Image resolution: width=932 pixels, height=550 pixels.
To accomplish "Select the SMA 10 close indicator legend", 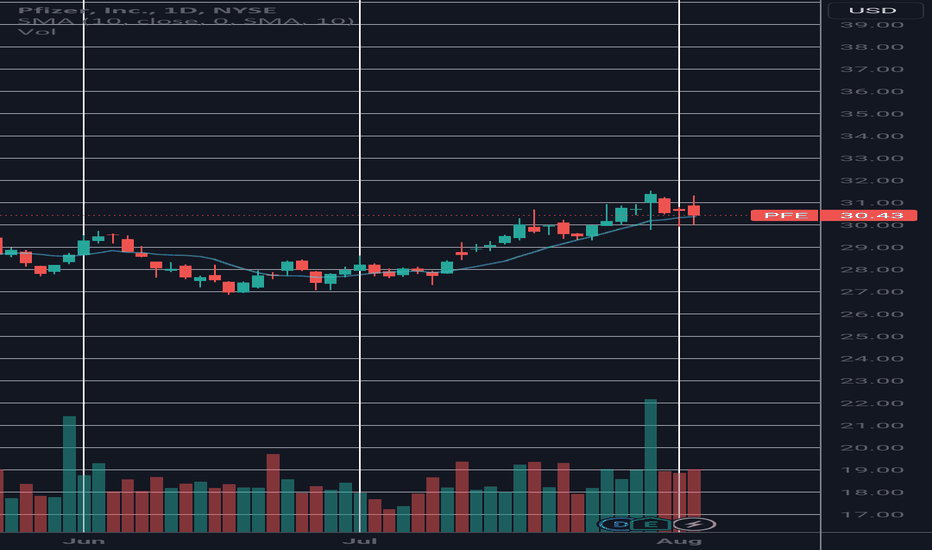I will click(186, 21).
